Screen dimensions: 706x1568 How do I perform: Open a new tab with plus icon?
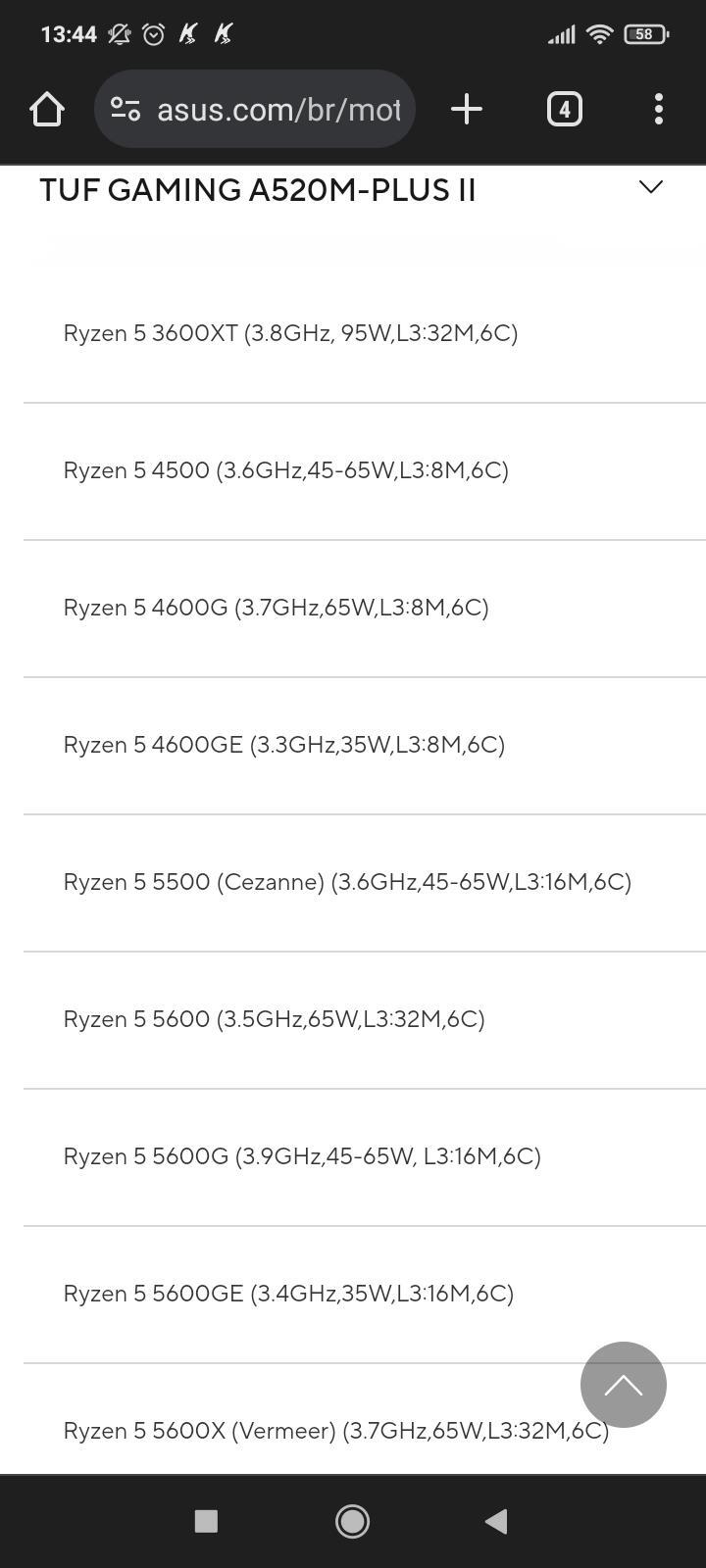[x=467, y=109]
